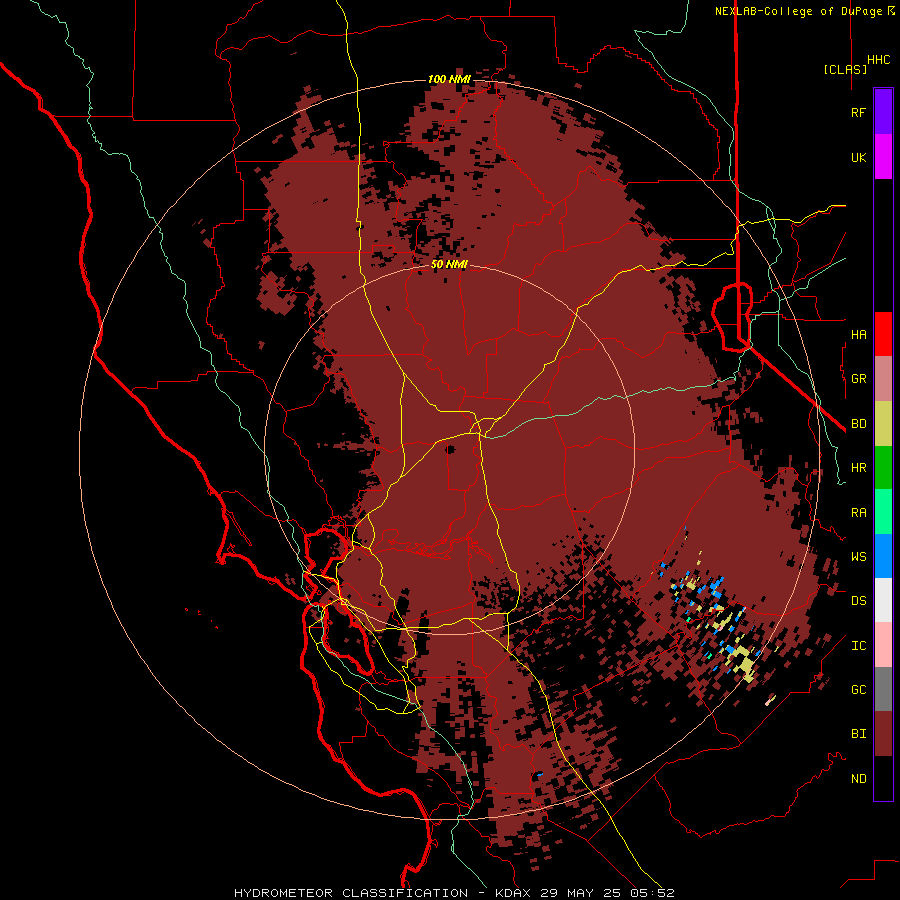Click the 'GC' legend label

coord(859,690)
